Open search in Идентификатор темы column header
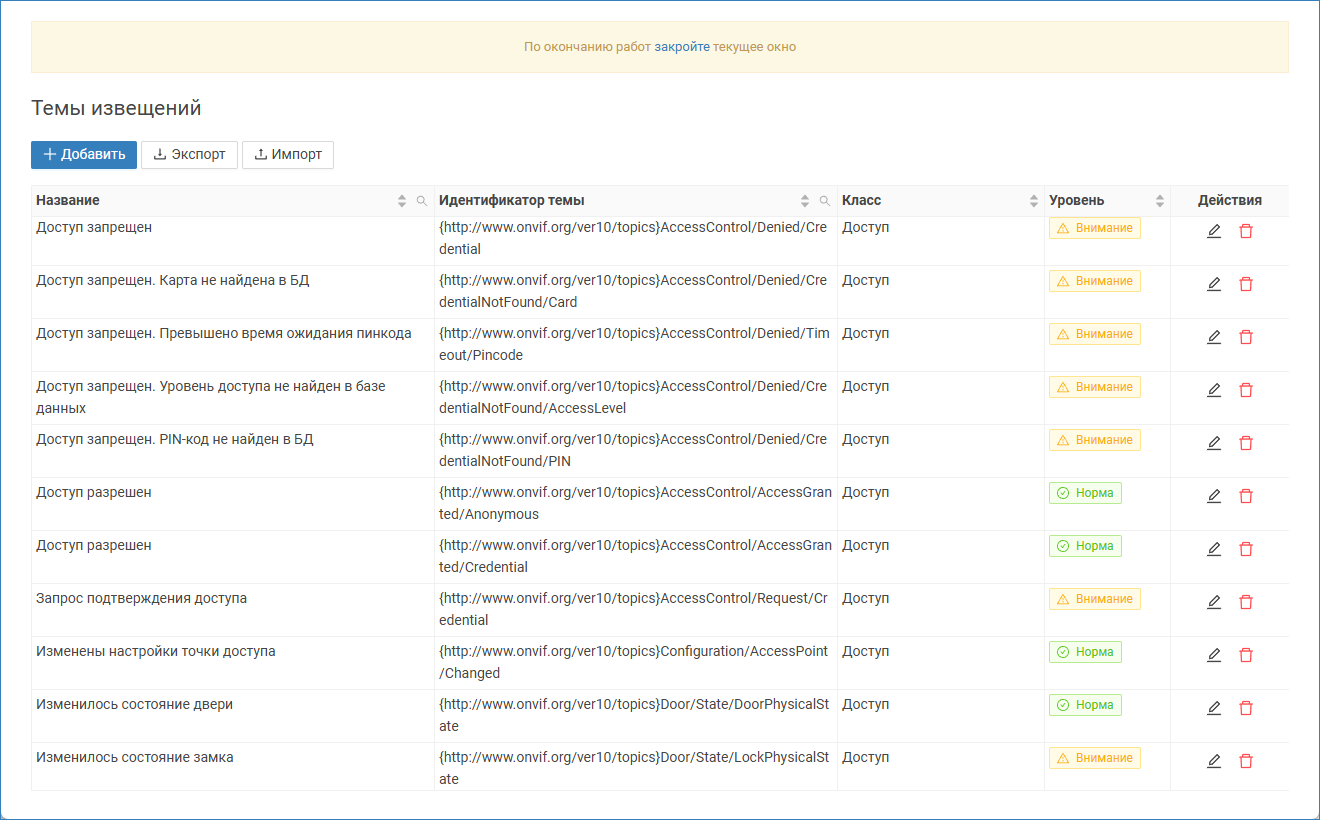Screen dimensions: 1320x820 [x=825, y=201]
